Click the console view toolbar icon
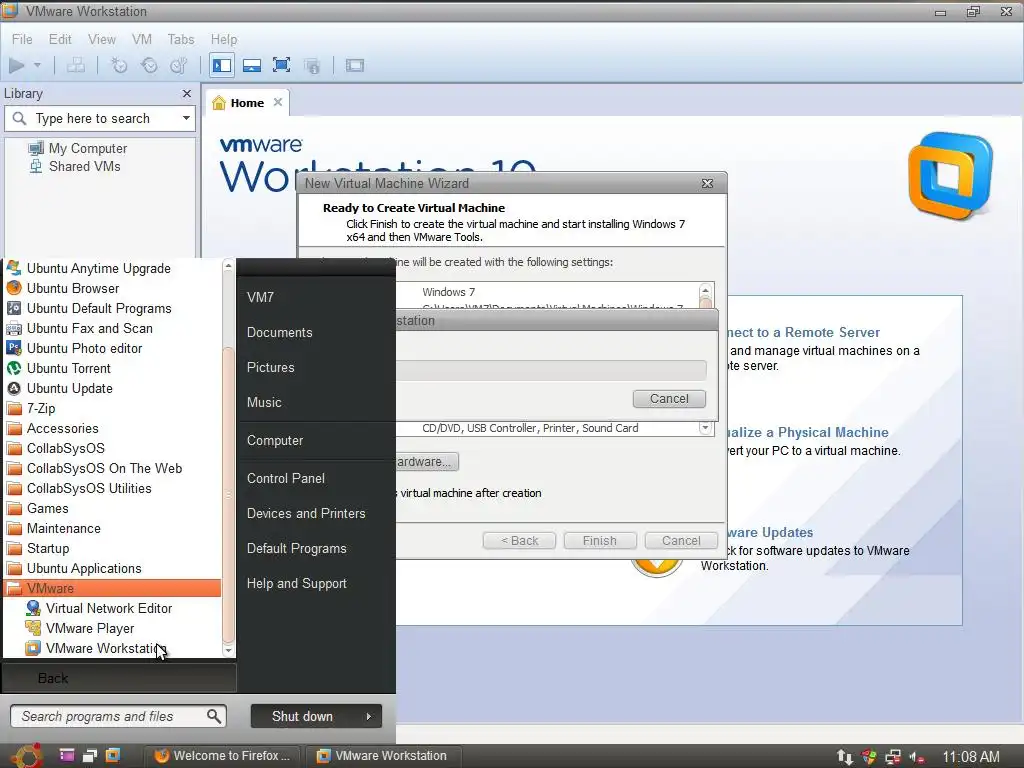 click(x=355, y=65)
